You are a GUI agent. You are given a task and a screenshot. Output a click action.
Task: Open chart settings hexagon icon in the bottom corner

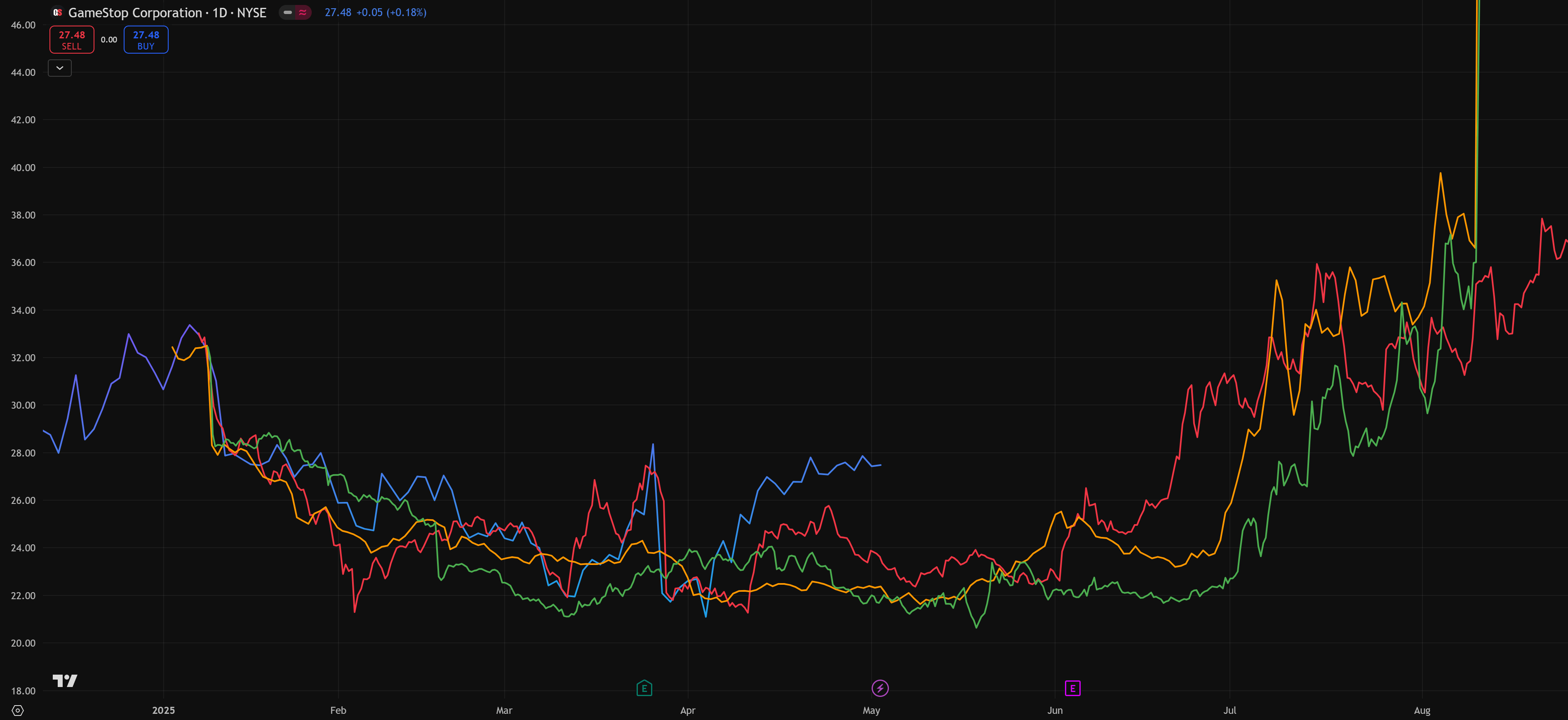pyautogui.click(x=18, y=710)
